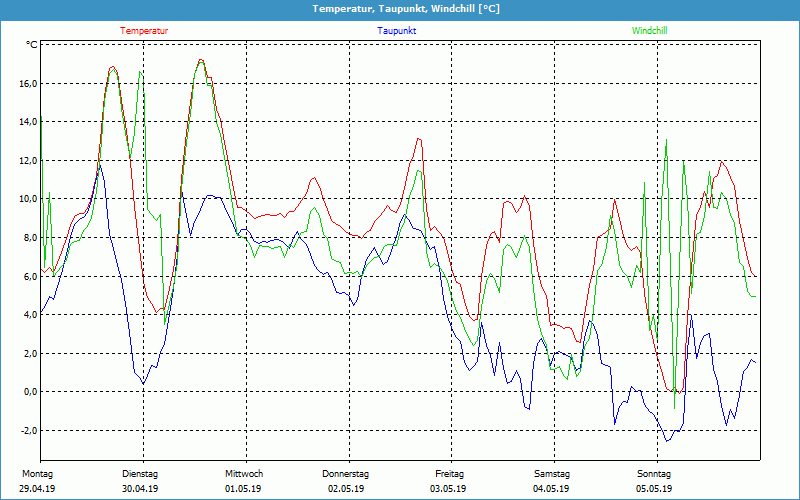Click the Montag day label

(37, 474)
